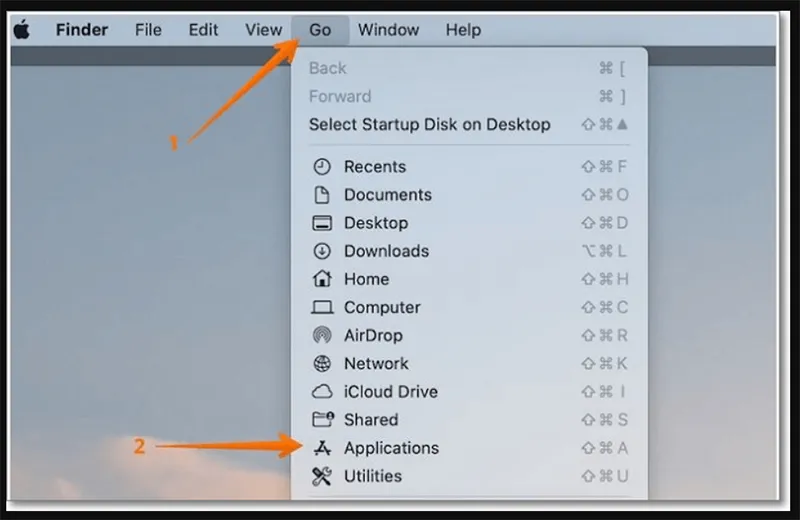Click the Downloads arrow icon
The width and height of the screenshot is (800, 520).
[x=322, y=251]
